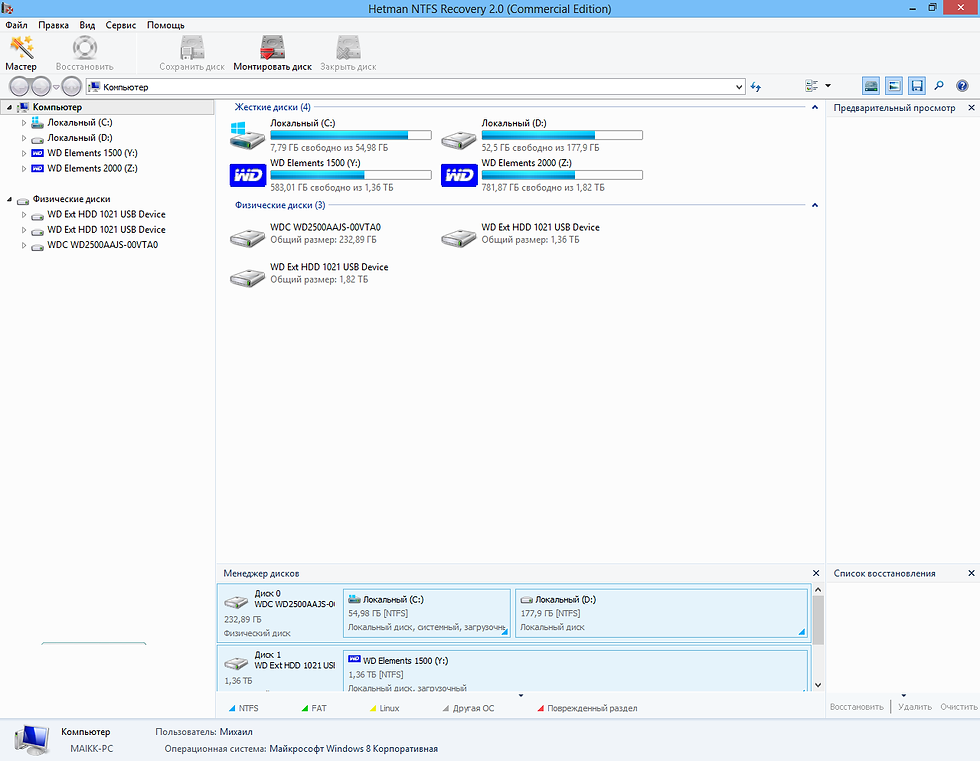Open the view options dropdown arrow
This screenshot has height=761, width=980.
(828, 86)
